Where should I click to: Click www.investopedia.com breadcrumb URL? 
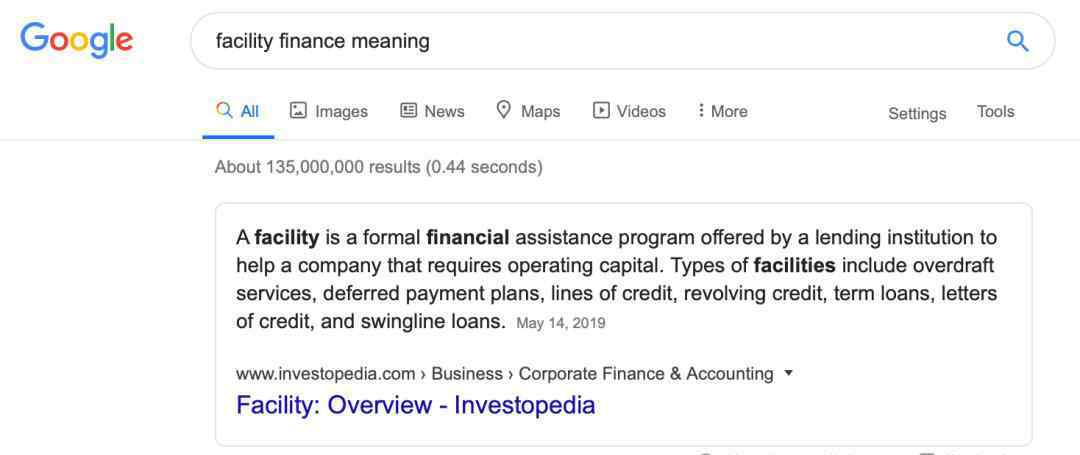(325, 374)
